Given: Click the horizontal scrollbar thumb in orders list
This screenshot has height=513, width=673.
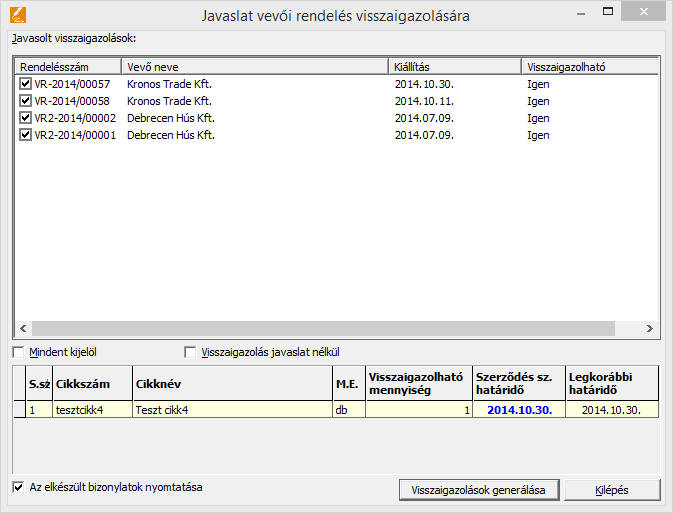Looking at the screenshot, I should coord(323,328).
